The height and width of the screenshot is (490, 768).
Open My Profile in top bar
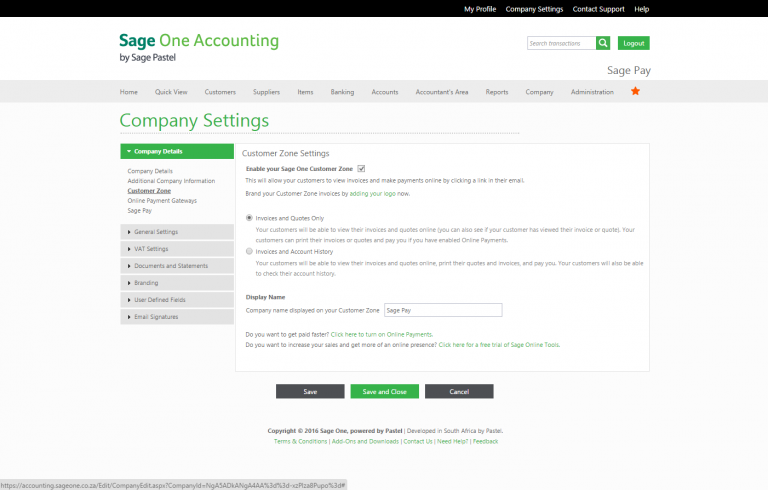(480, 9)
